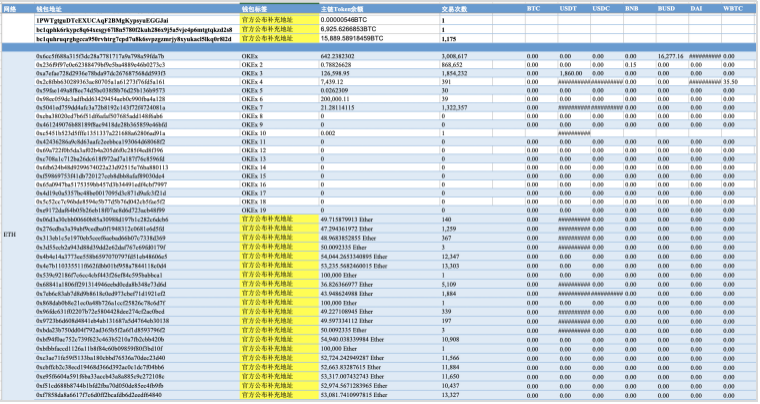Select address cell starting with bc1qphk6
Viewport: 760px width, 404px height.
(x=134, y=30)
